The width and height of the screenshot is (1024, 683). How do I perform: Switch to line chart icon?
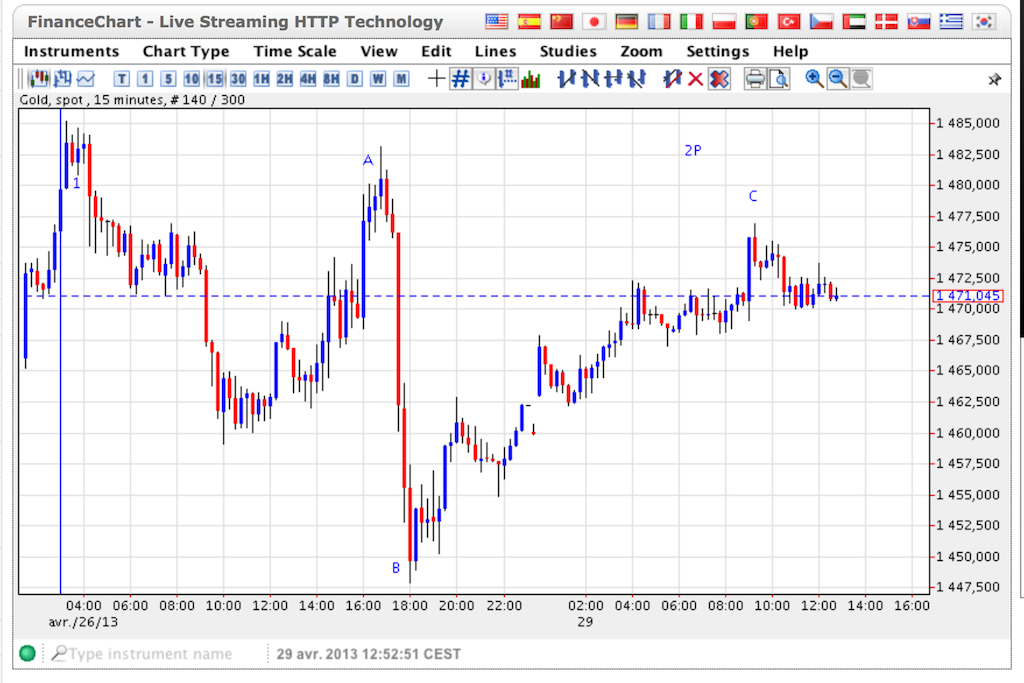pyautogui.click(x=86, y=79)
